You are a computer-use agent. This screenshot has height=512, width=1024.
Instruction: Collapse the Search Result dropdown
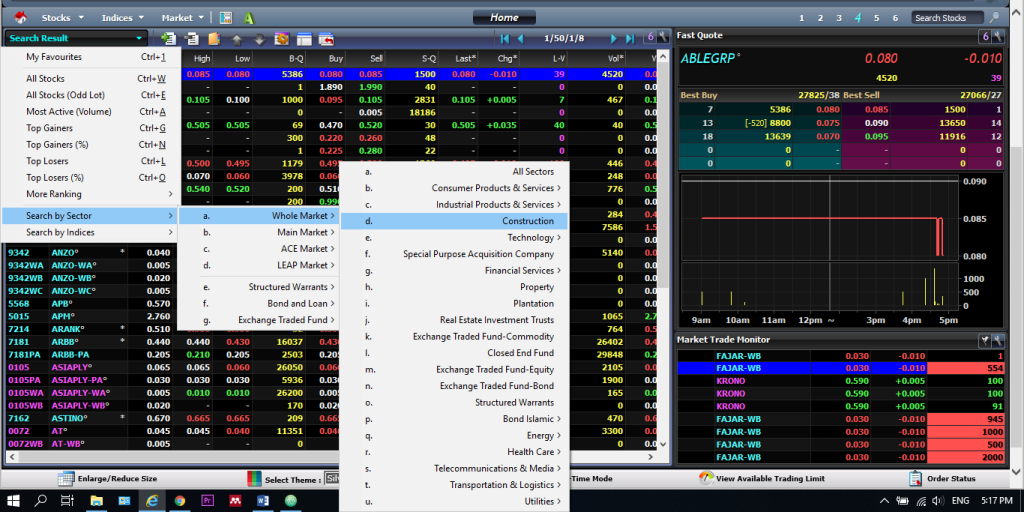pos(76,39)
